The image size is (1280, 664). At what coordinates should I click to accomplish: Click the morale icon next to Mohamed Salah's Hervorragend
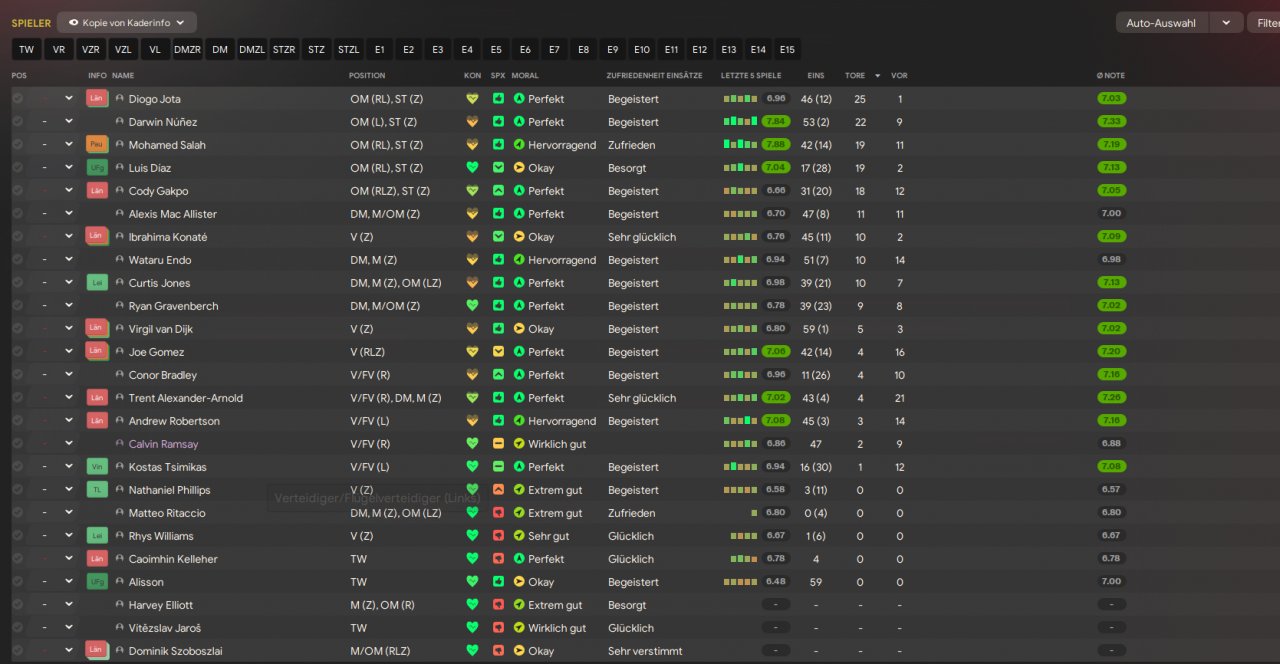(519, 145)
